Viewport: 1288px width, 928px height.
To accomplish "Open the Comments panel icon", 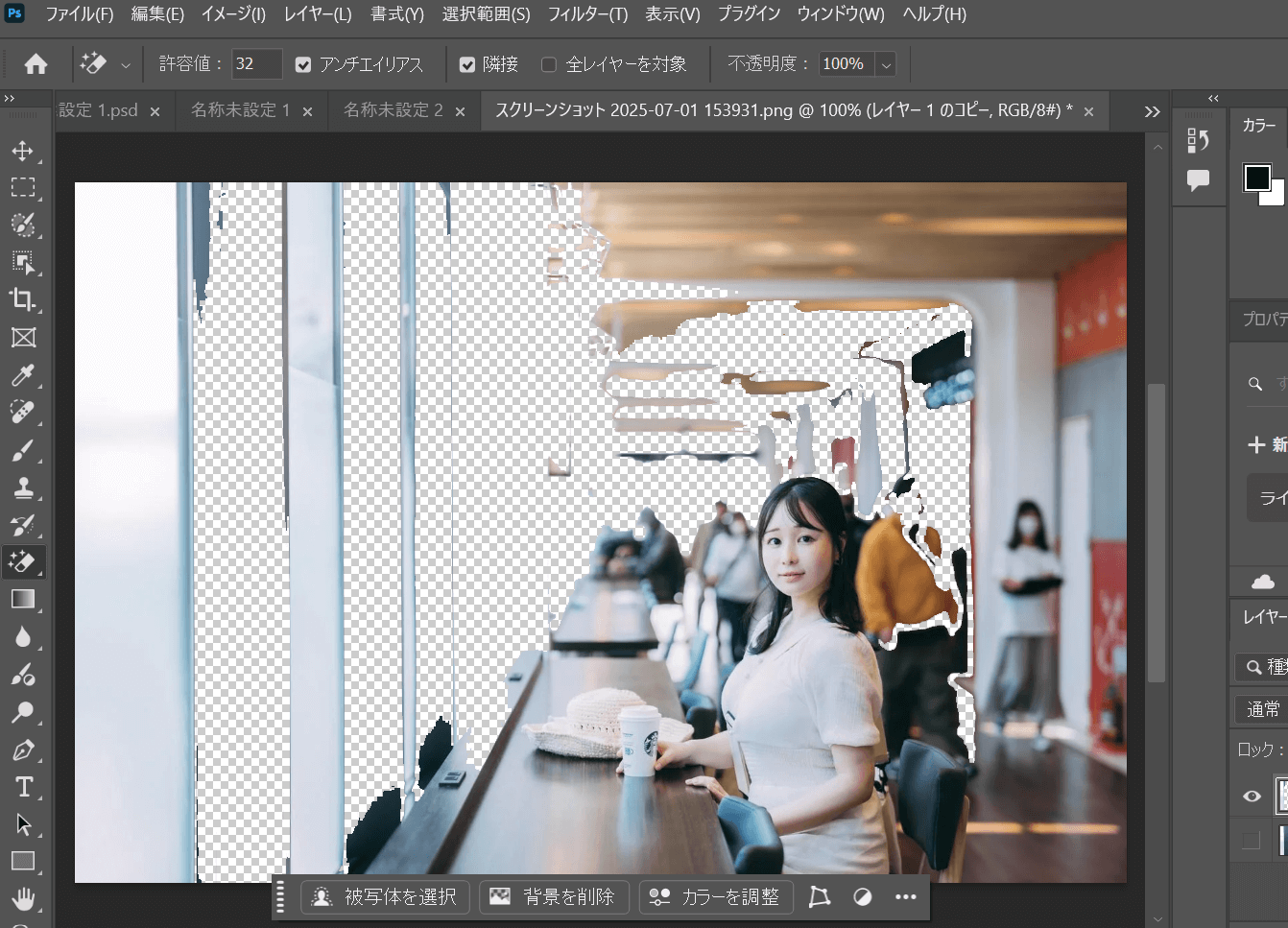I will (x=1198, y=179).
